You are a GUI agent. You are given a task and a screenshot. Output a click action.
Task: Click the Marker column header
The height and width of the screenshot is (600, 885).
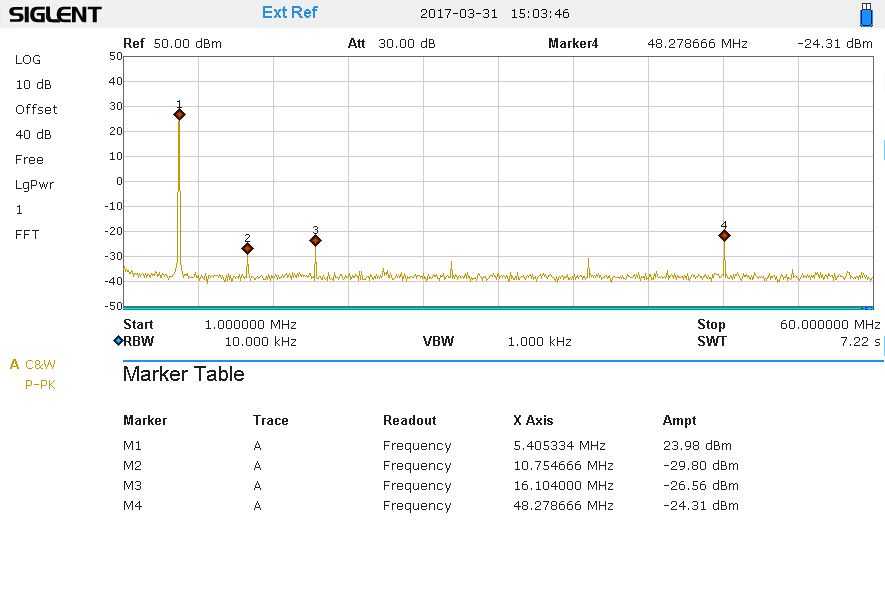pyautogui.click(x=145, y=421)
